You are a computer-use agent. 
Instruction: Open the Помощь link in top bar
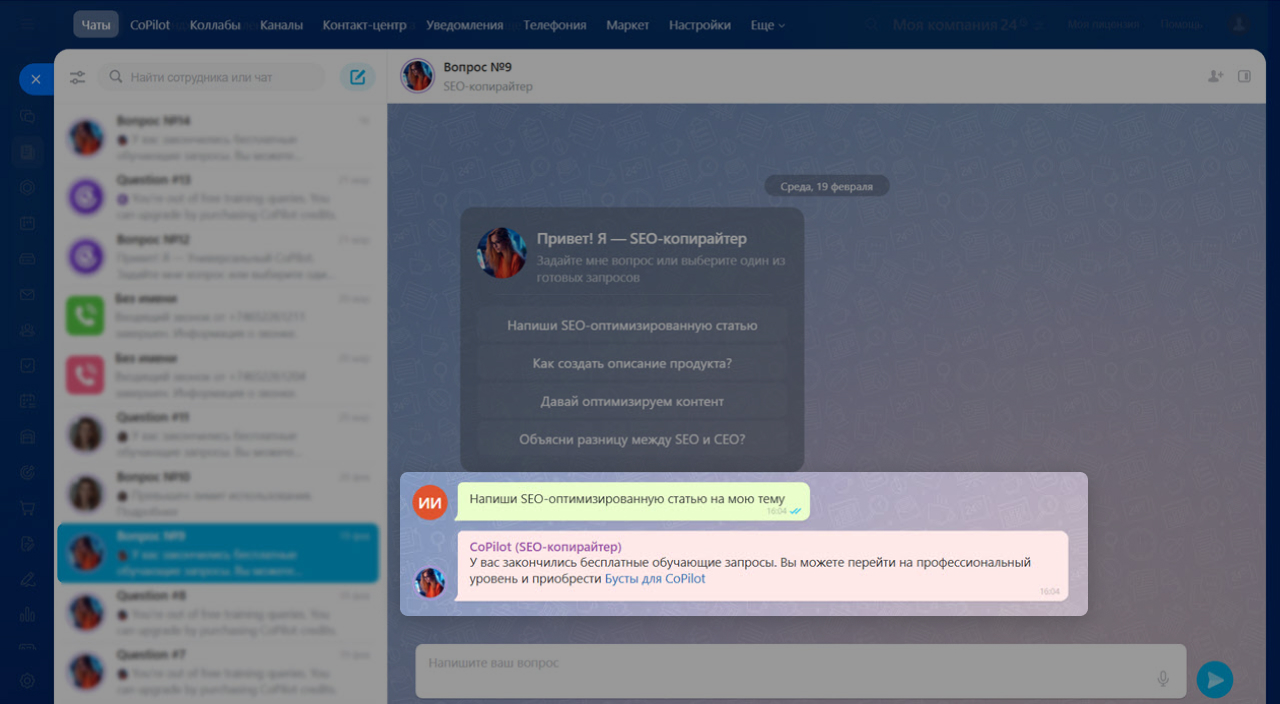(x=1181, y=25)
